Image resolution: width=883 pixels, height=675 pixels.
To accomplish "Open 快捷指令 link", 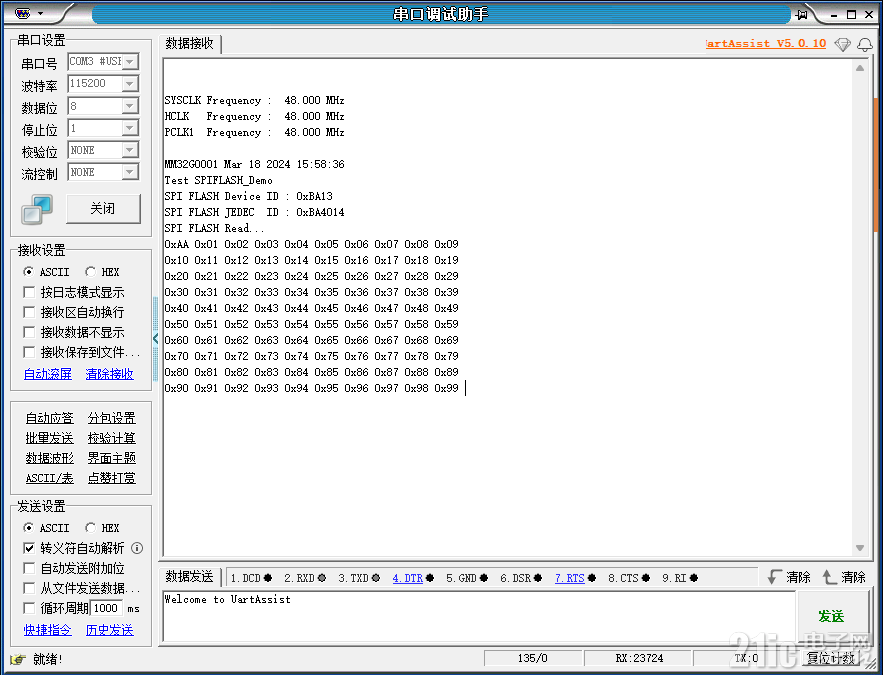I will coord(48,630).
